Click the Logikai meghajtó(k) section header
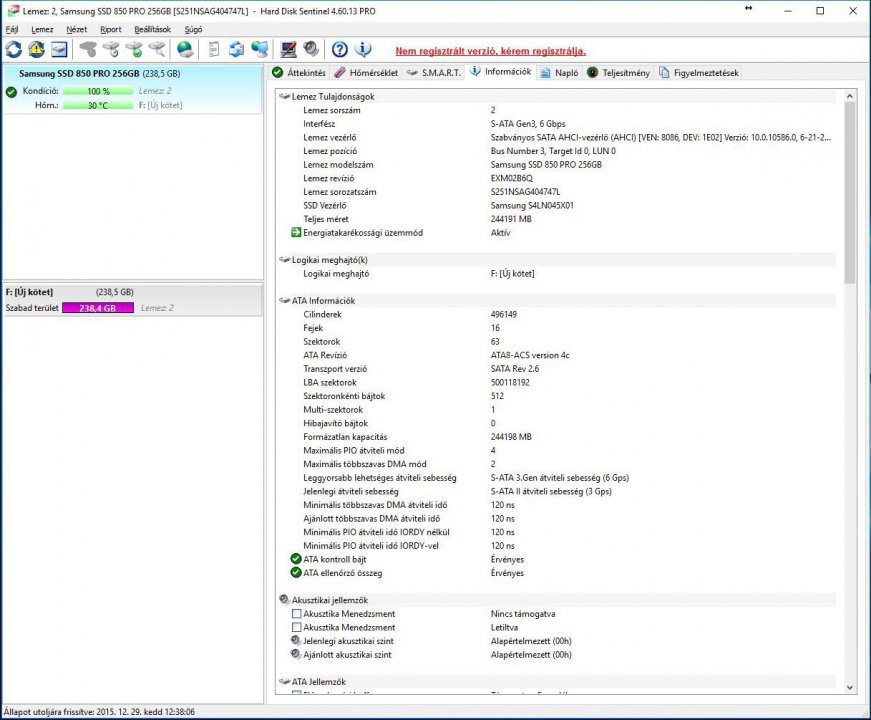The image size is (871, 720). (557, 259)
